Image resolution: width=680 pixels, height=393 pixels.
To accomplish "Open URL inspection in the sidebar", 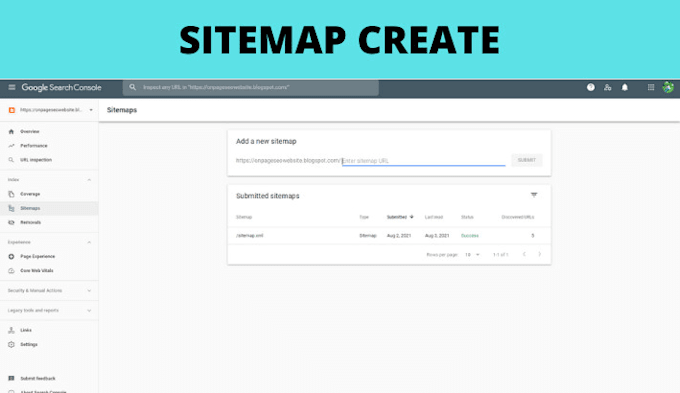I will pos(36,160).
